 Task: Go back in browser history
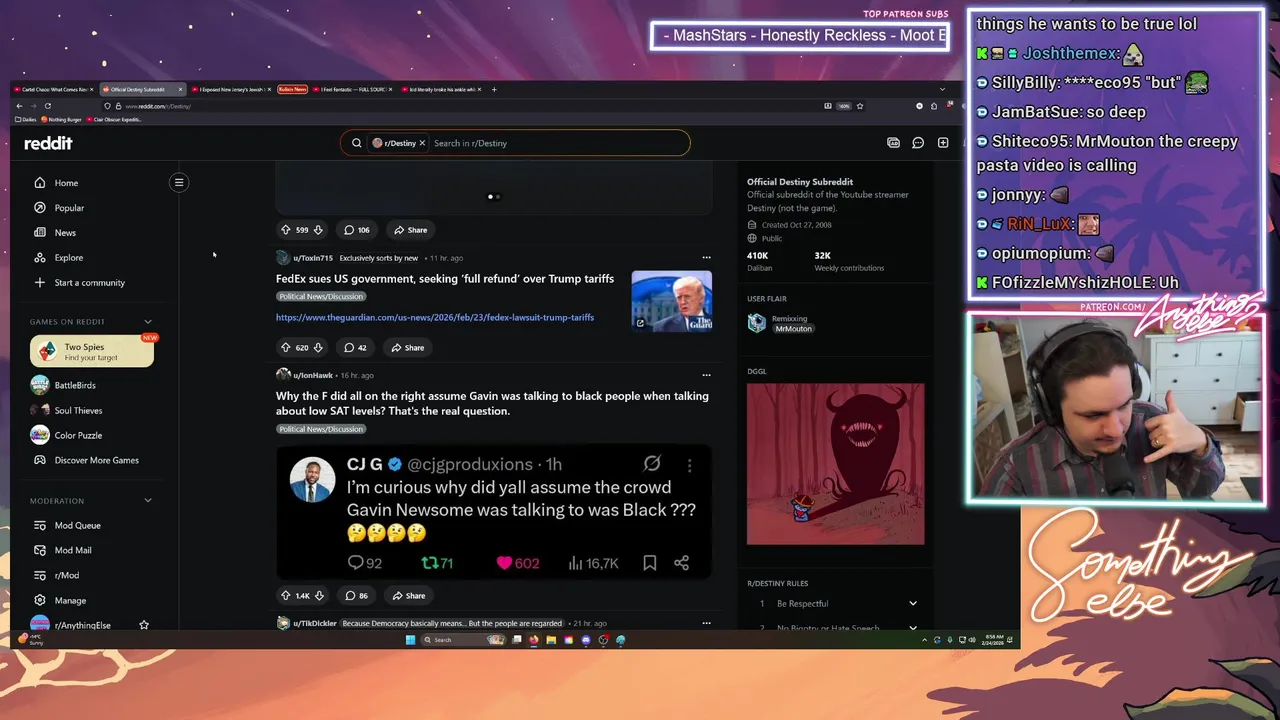[x=19, y=106]
